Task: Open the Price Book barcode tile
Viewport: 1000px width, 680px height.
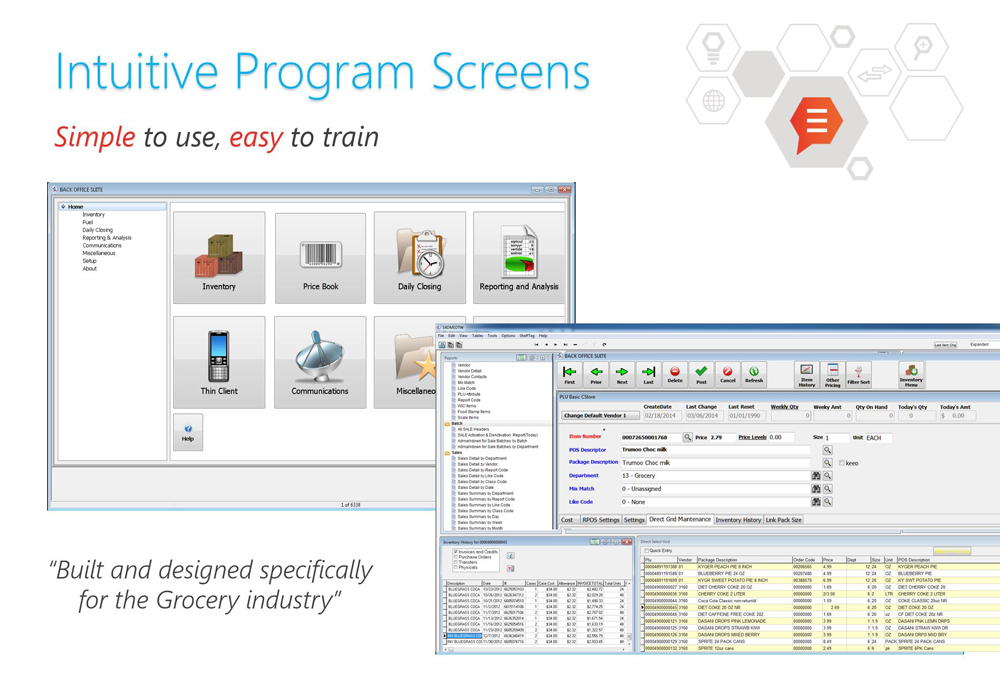Action: point(320,258)
